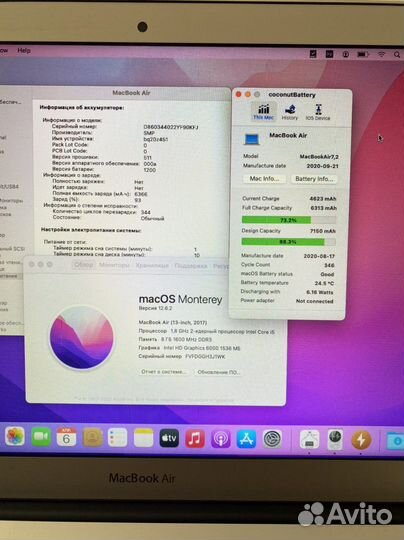
Task: Open App Store from the Dock
Action: click(x=246, y=439)
